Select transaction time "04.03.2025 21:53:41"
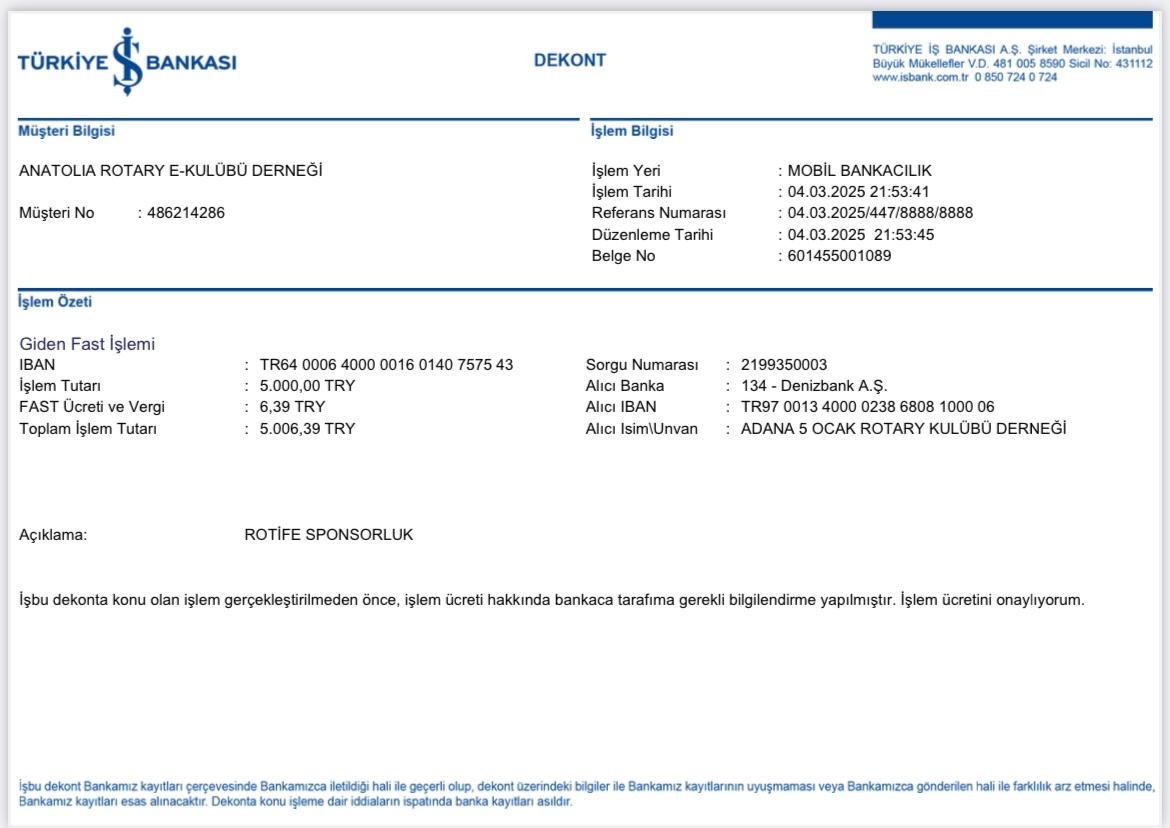This screenshot has height=828, width=1170. coord(859,192)
